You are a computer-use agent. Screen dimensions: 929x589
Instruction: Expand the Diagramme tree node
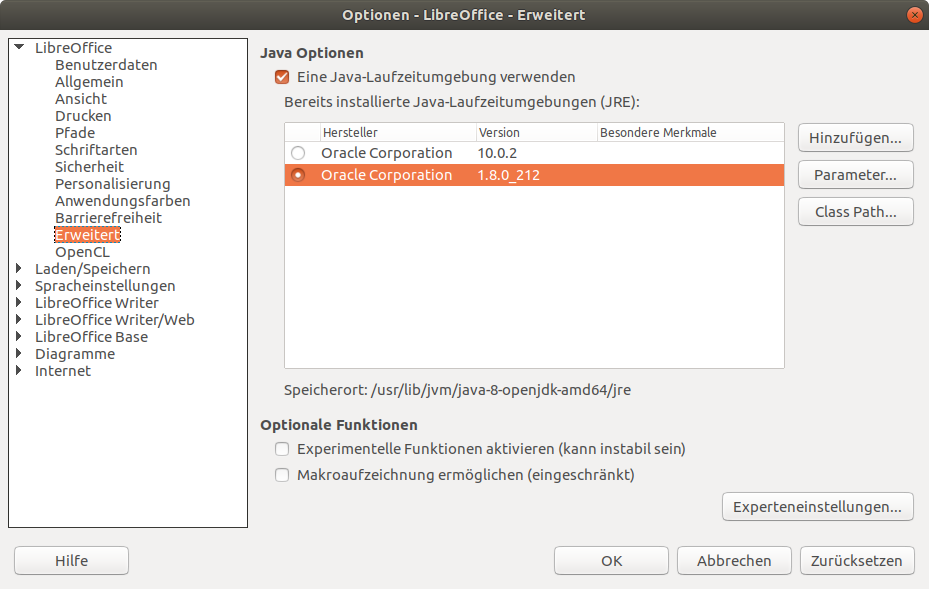(19, 354)
